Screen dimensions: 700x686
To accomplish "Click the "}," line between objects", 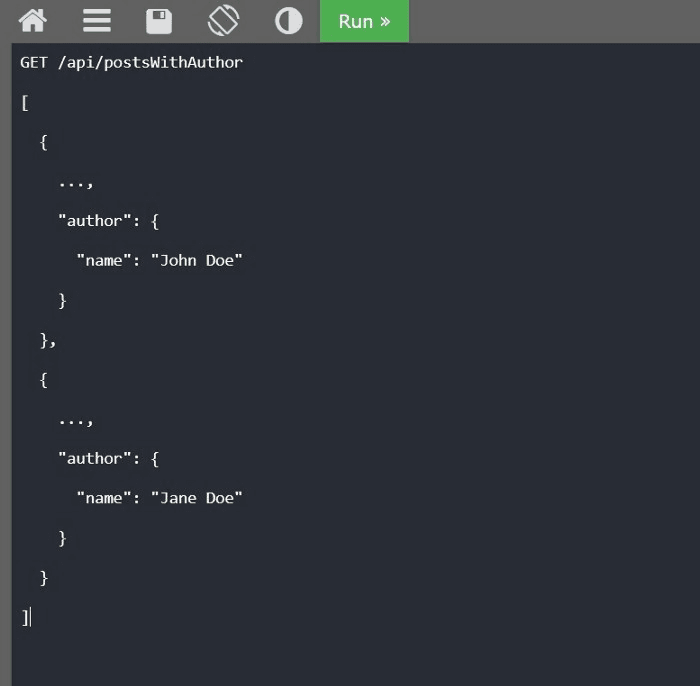I will (48, 340).
